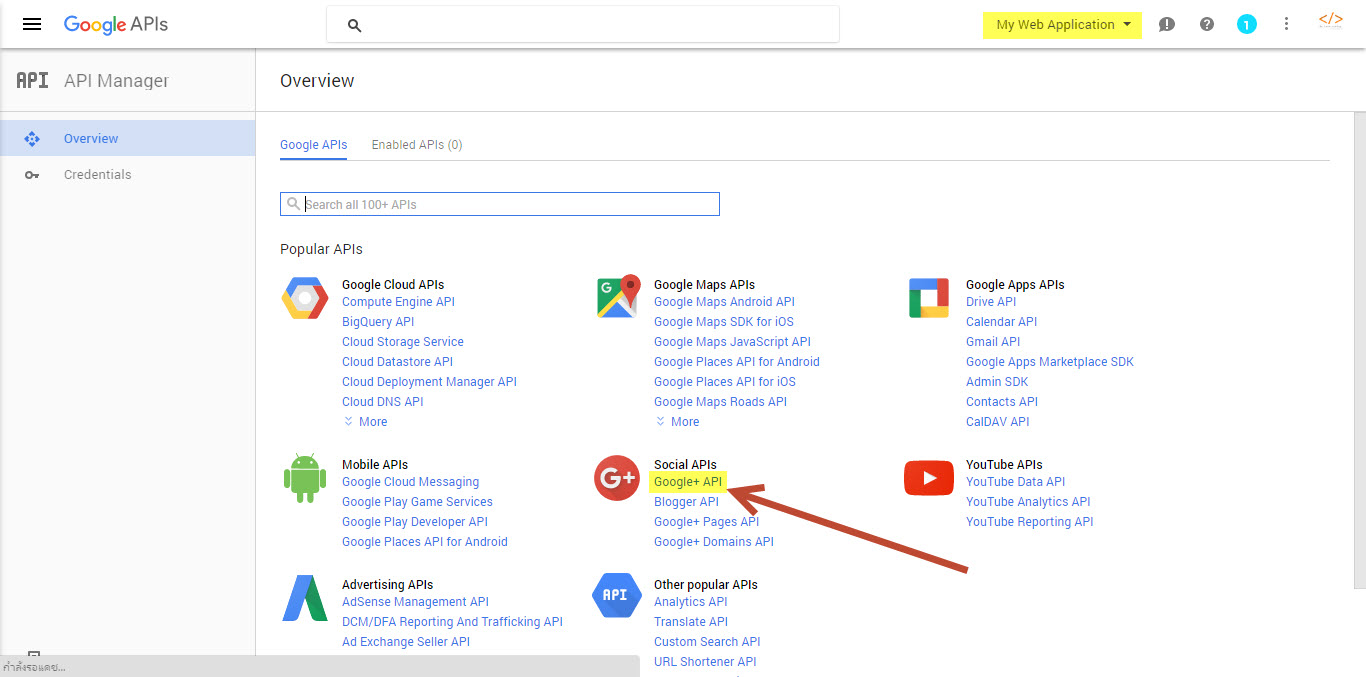Open Google Maps Roads API link
The image size is (1366, 677).
720,402
